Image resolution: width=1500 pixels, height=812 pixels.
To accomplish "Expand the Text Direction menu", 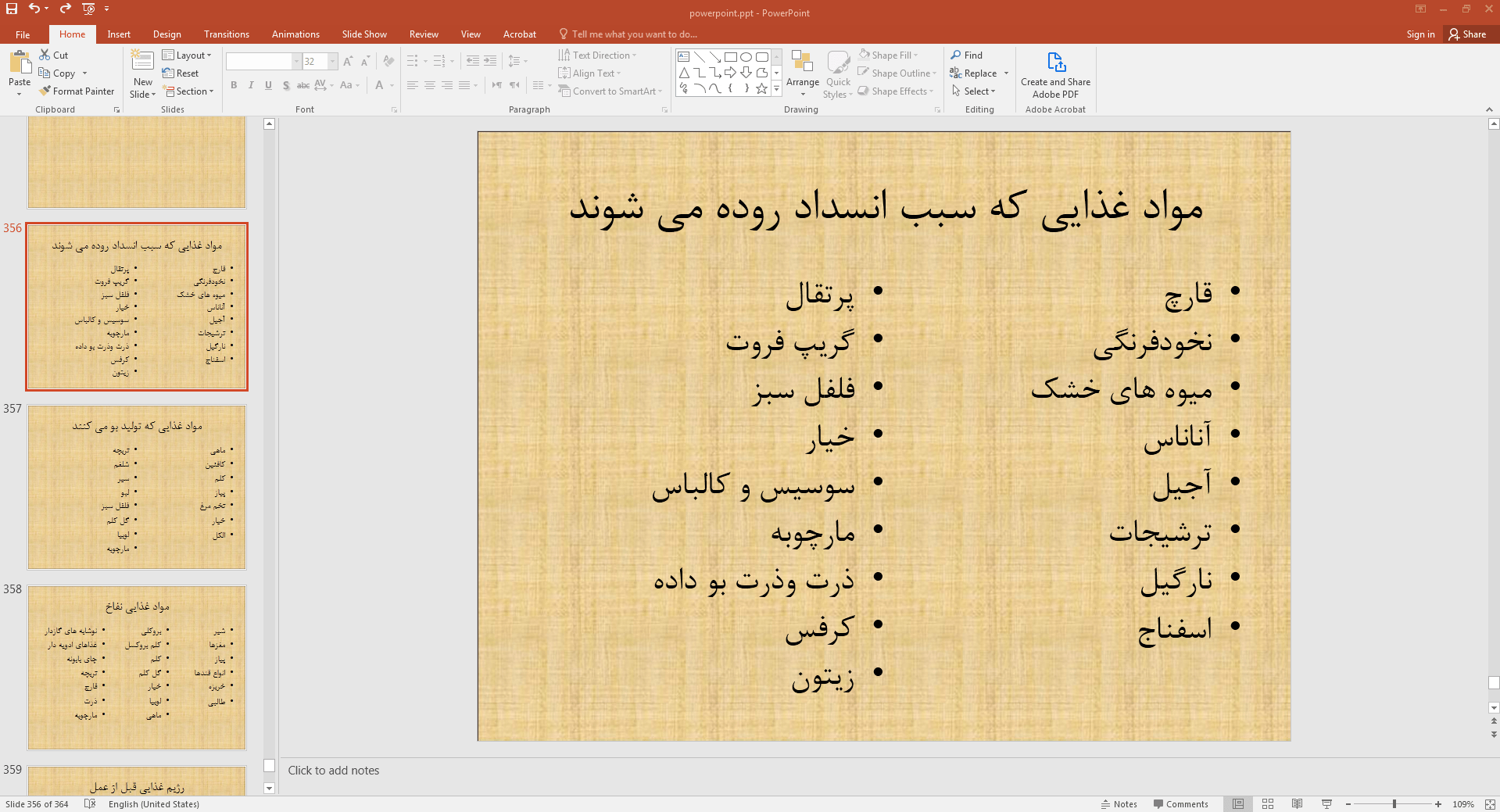I will pos(598,55).
